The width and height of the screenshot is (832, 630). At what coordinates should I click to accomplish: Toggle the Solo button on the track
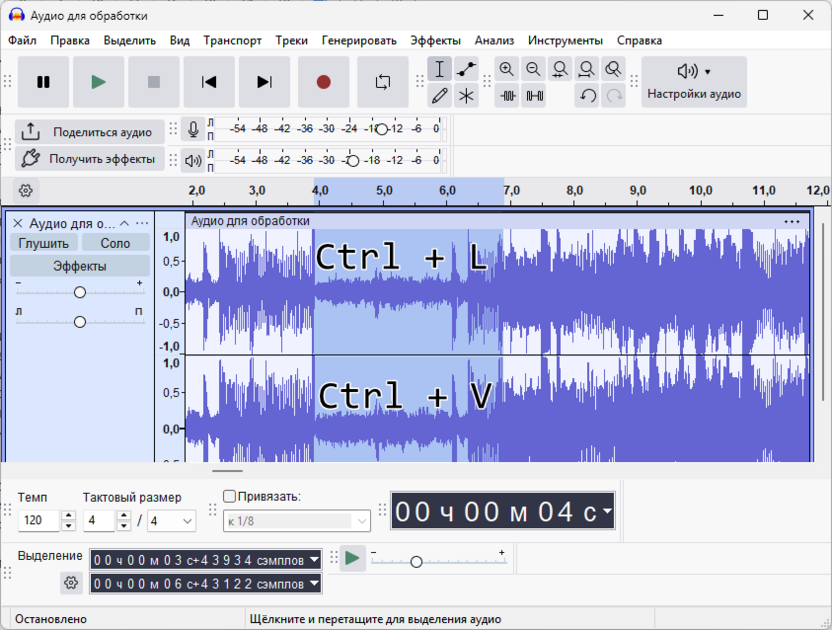click(115, 243)
